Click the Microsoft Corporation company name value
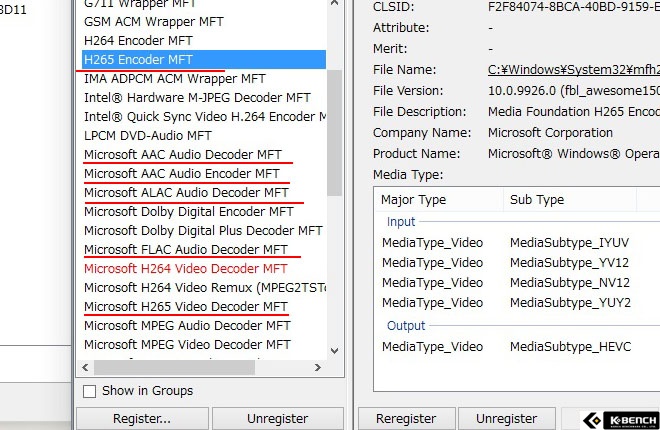The width and height of the screenshot is (660, 430). click(550, 133)
